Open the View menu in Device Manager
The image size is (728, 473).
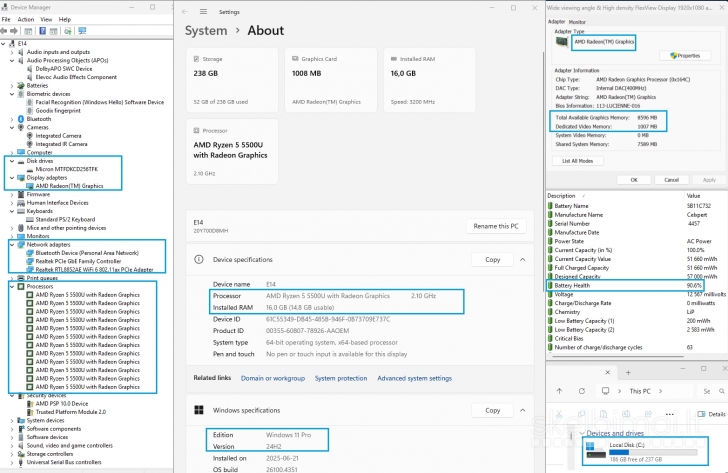click(46, 19)
